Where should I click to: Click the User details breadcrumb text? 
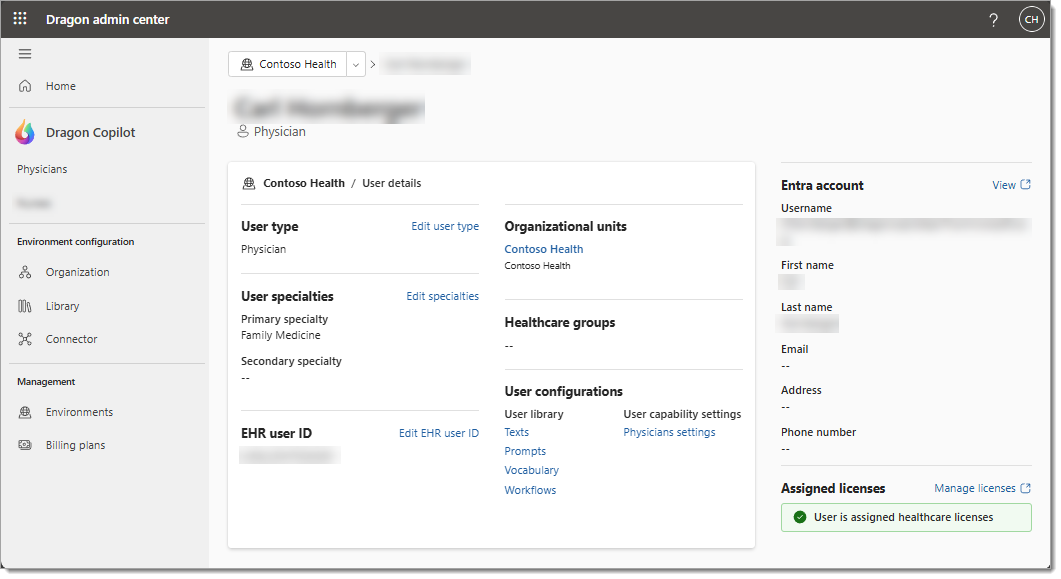(x=392, y=183)
